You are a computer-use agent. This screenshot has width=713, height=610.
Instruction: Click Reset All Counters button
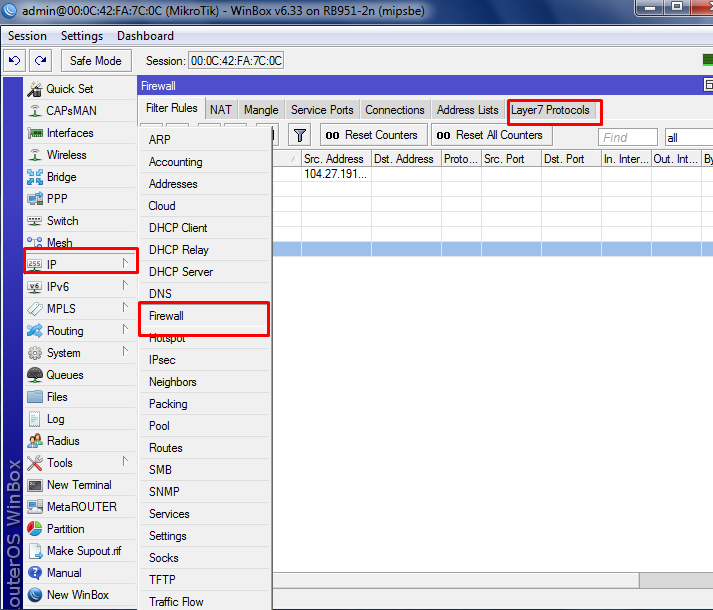pos(492,135)
